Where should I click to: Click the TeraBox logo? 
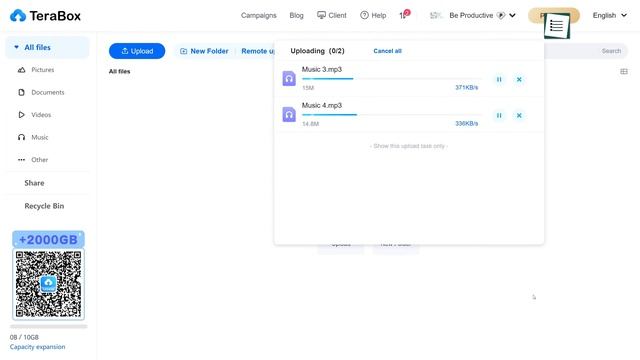tap(45, 16)
